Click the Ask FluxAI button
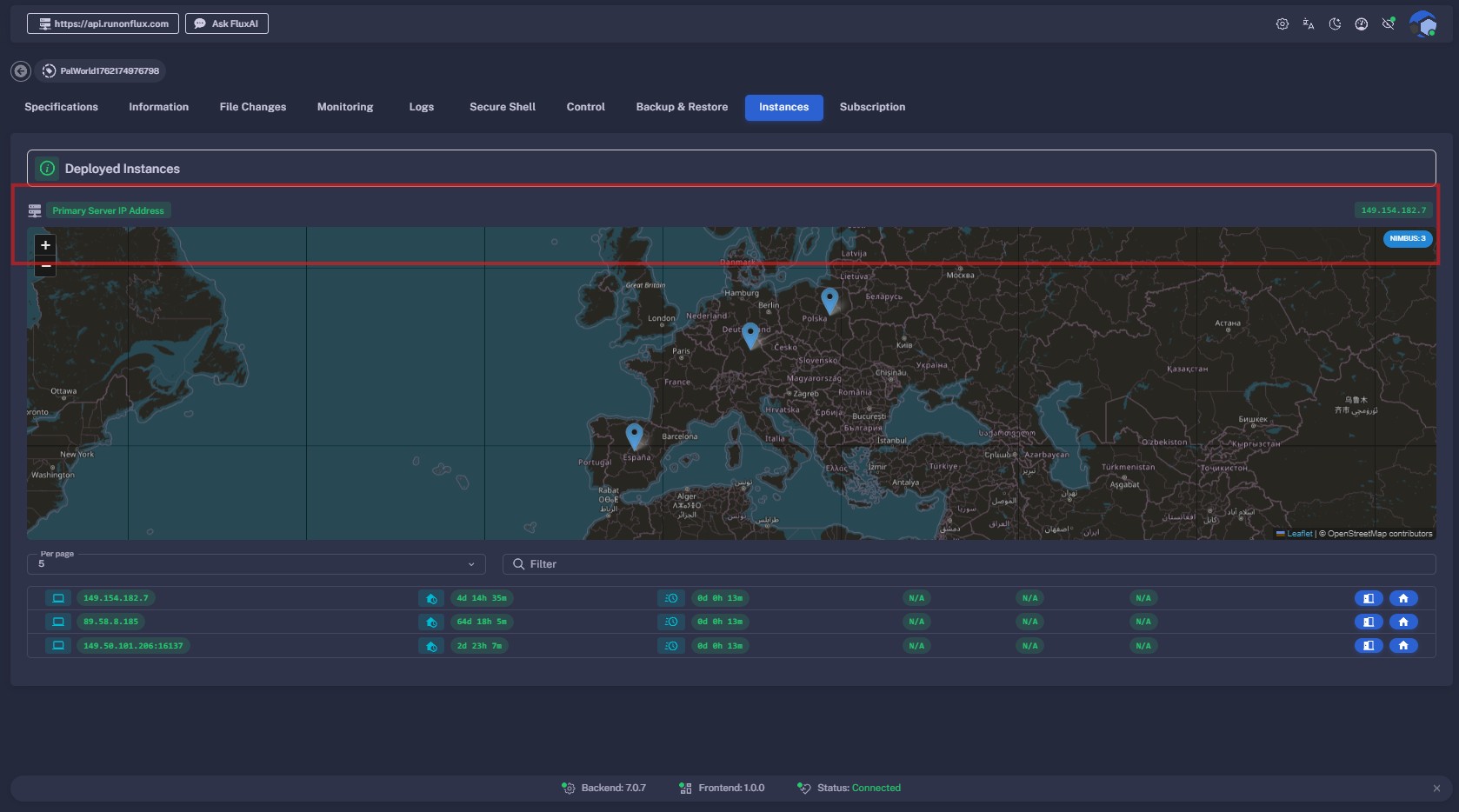1459x812 pixels. coord(226,23)
